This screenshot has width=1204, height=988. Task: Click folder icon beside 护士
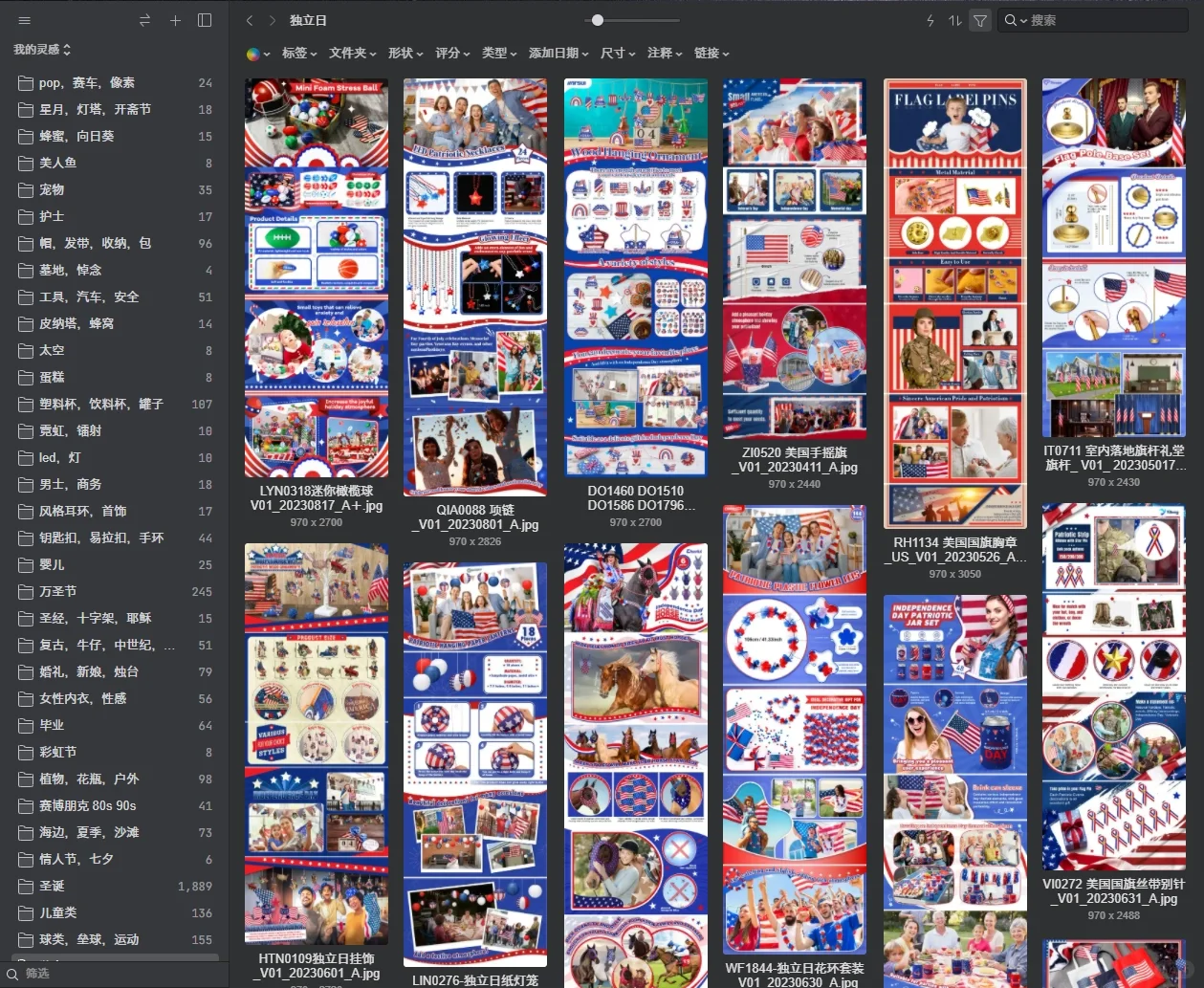click(26, 217)
